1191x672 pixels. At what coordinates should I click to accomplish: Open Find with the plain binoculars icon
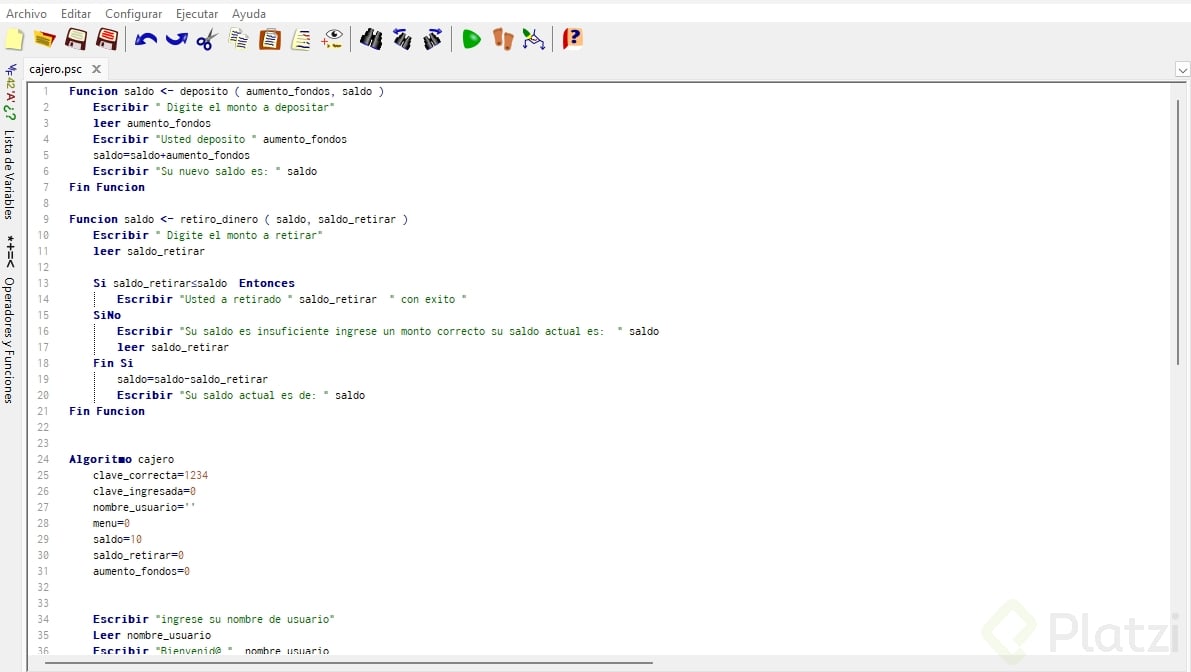tap(371, 39)
